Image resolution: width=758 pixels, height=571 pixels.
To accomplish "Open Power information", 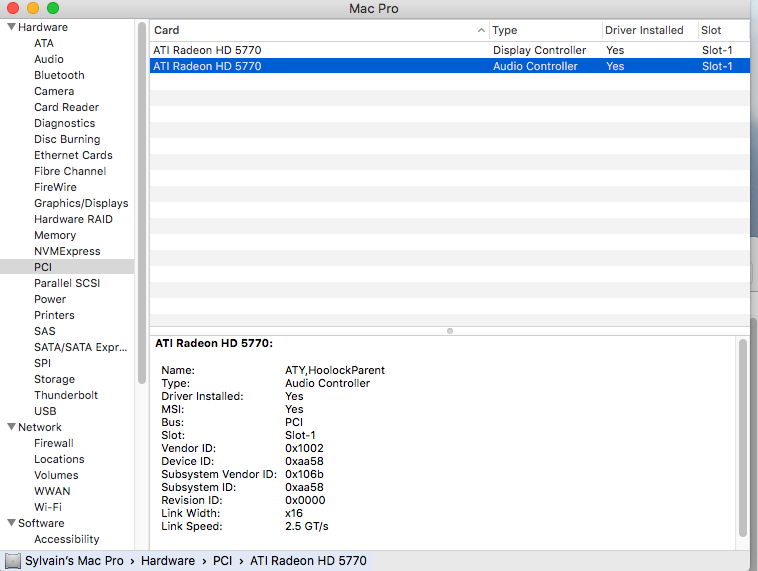I will pyautogui.click(x=50, y=299).
